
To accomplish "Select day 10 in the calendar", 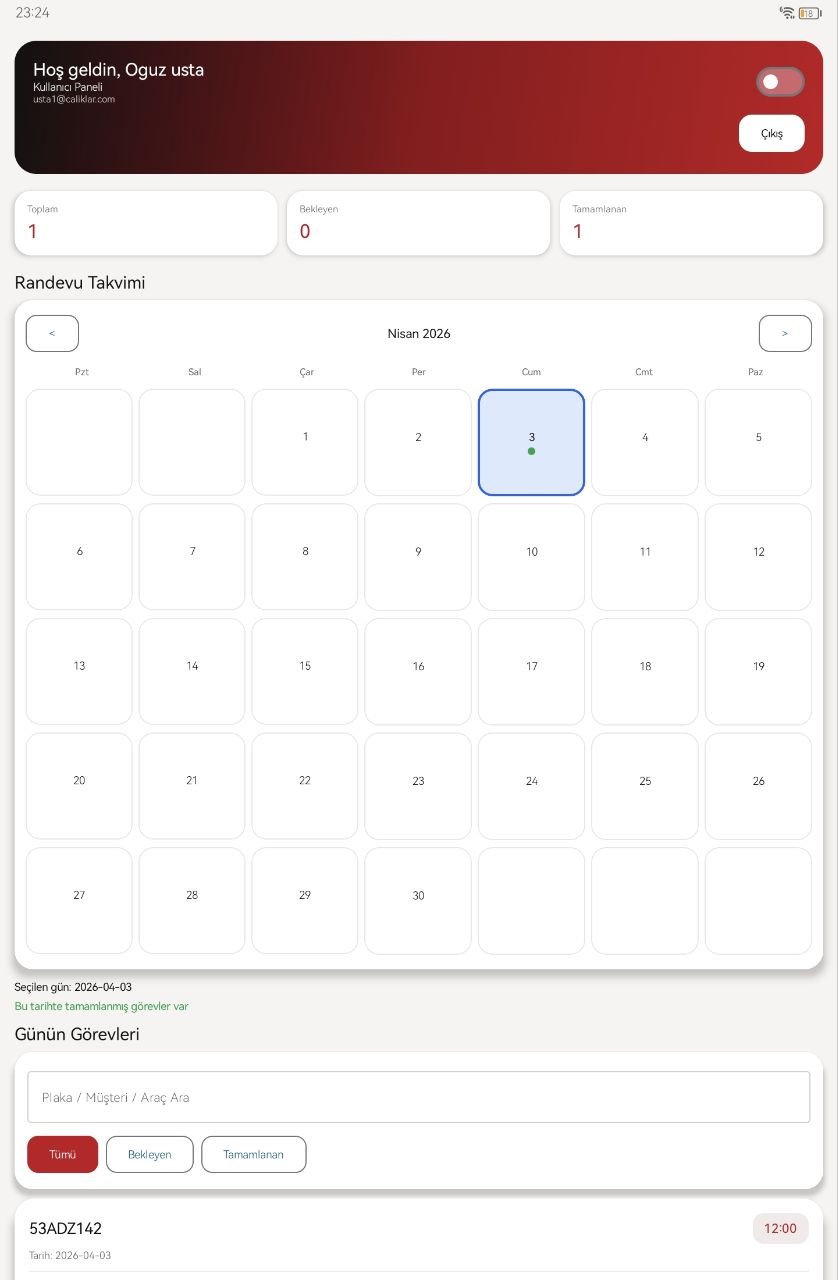I will (x=531, y=552).
